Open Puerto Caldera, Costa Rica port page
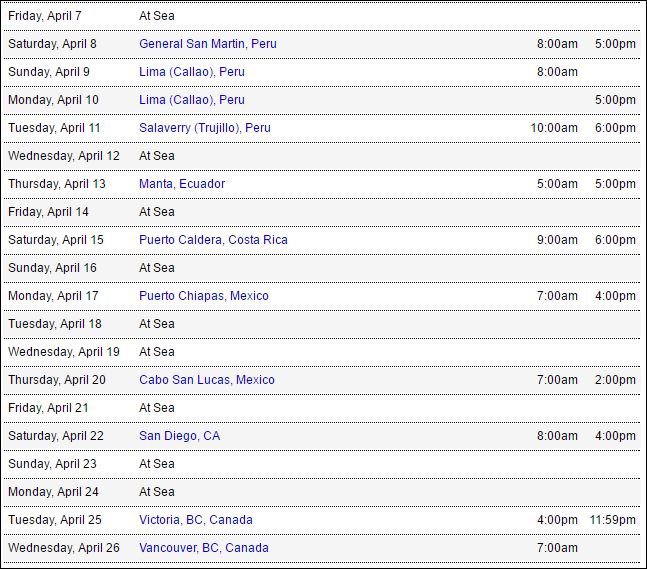Image resolution: width=647 pixels, height=569 pixels. pyautogui.click(x=213, y=240)
